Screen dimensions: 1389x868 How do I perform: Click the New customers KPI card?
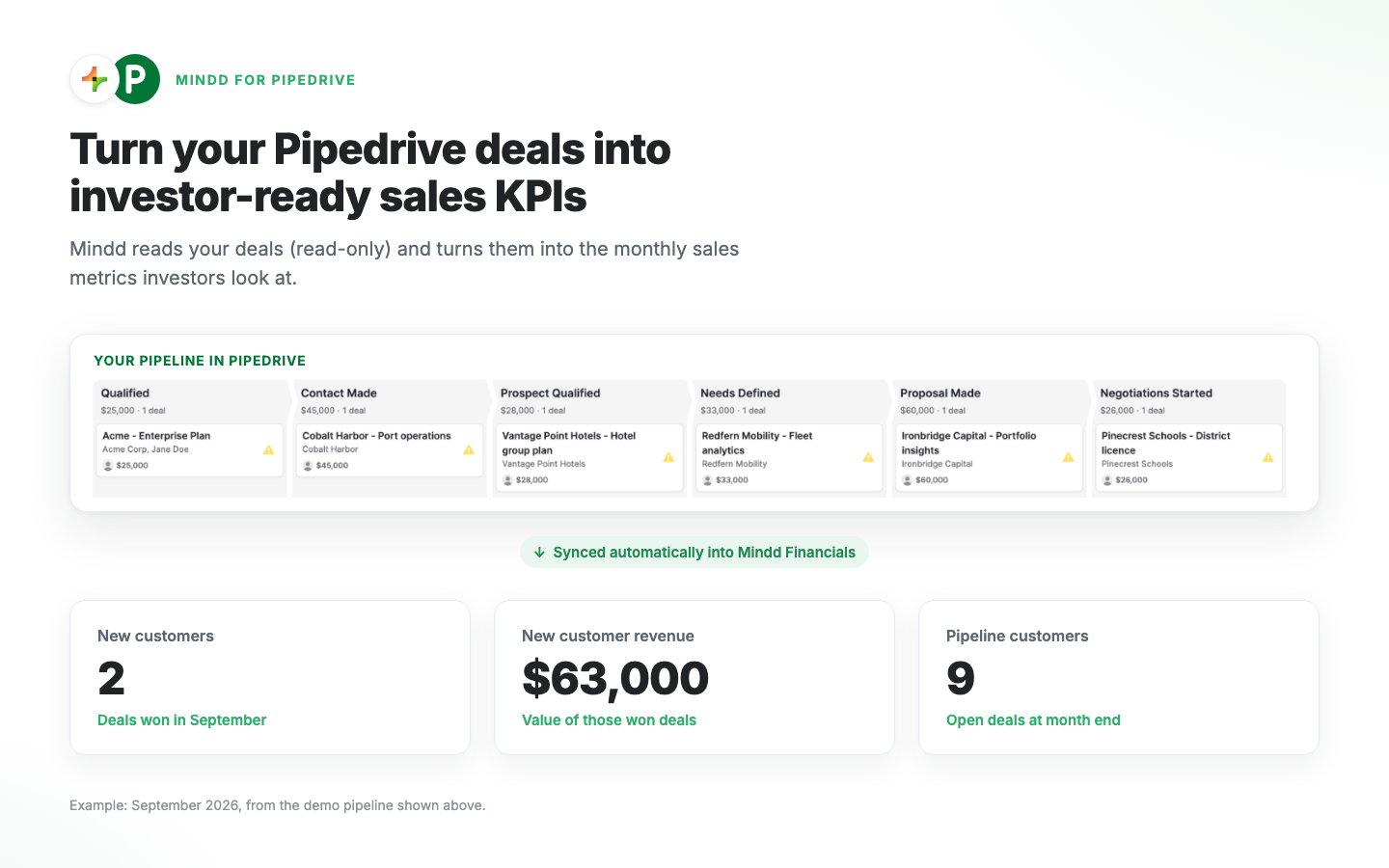click(270, 677)
